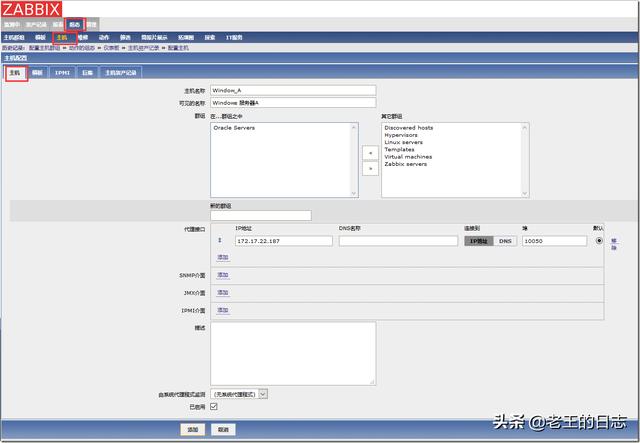Select the Templates (模板) form tab

[37, 73]
